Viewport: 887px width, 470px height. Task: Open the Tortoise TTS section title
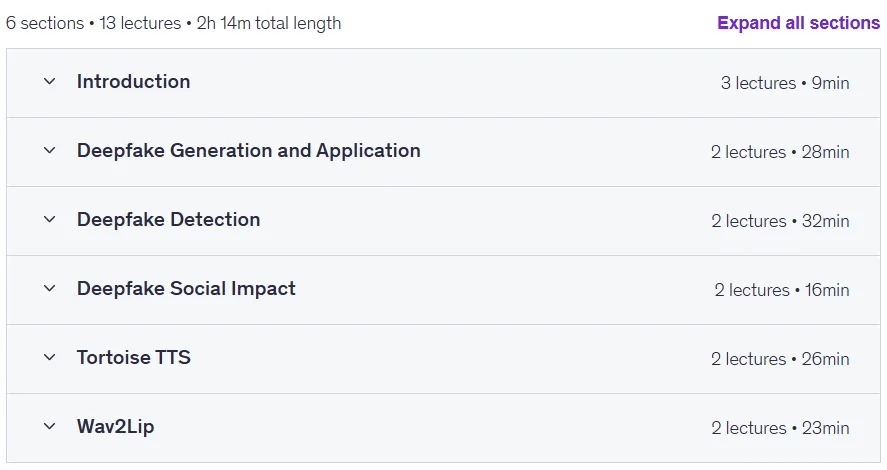(134, 357)
